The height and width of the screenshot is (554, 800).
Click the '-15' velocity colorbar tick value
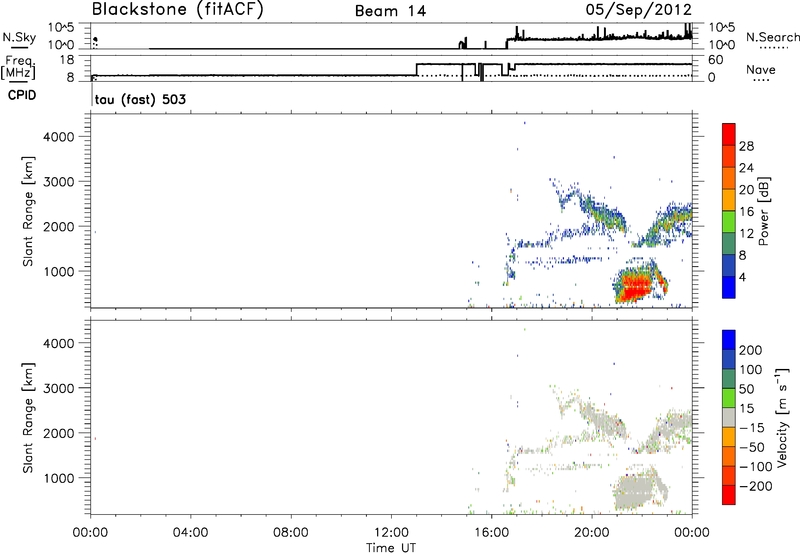pyautogui.click(x=752, y=428)
